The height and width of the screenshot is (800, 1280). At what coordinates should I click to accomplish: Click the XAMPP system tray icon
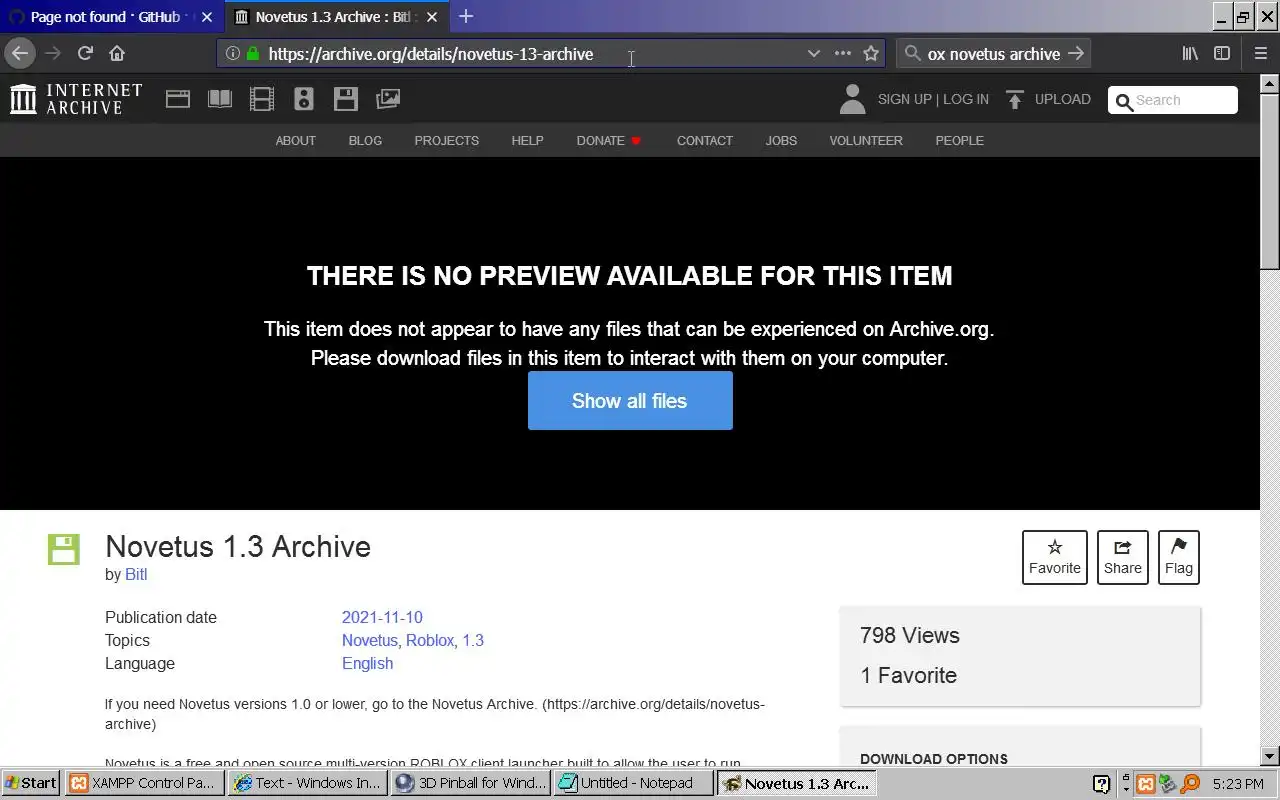1146,784
